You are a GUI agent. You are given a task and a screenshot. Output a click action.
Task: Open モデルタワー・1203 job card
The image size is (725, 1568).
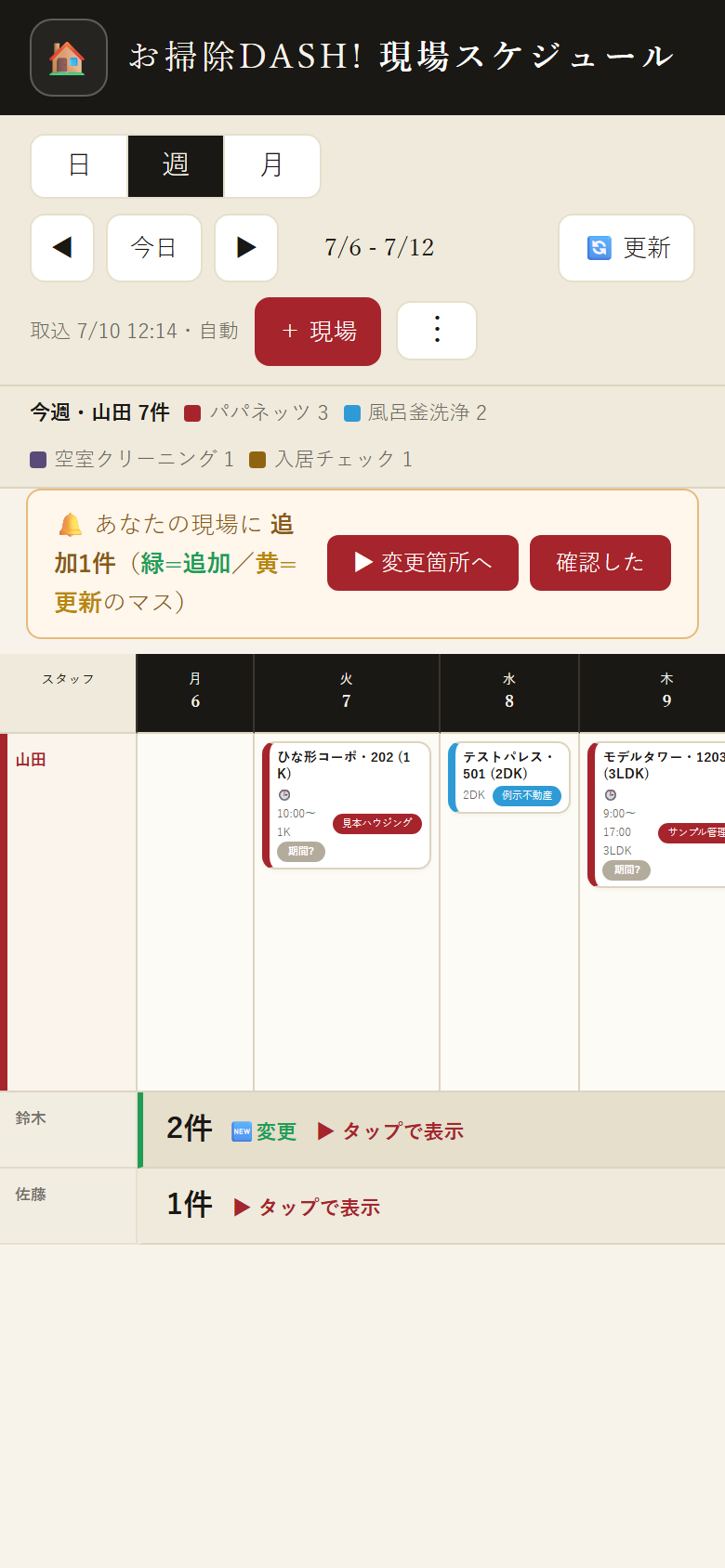pyautogui.click(x=658, y=815)
